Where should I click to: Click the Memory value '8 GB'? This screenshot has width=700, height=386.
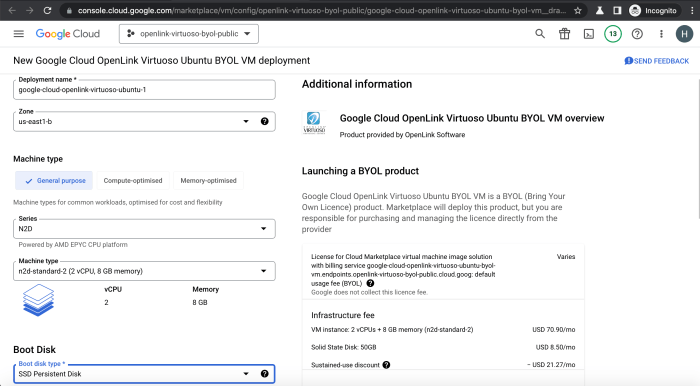[x=200, y=303]
